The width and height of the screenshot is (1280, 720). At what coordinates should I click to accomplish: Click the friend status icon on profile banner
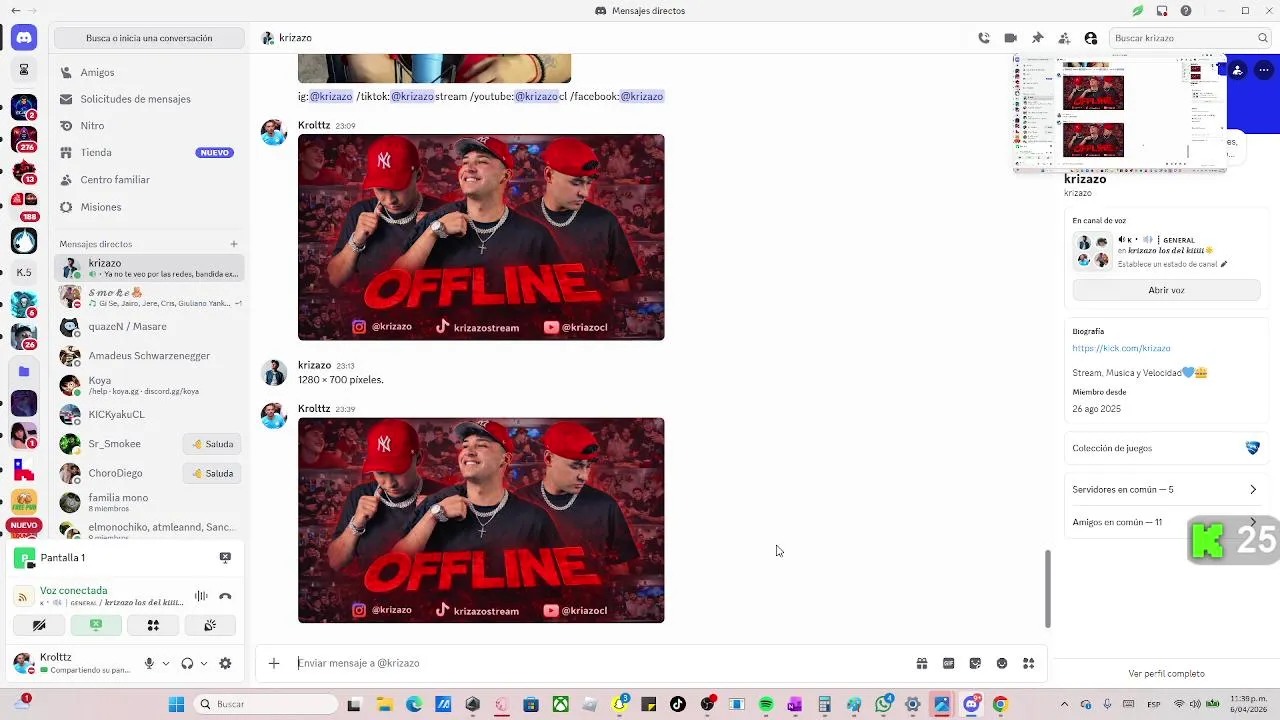[x=1238, y=70]
